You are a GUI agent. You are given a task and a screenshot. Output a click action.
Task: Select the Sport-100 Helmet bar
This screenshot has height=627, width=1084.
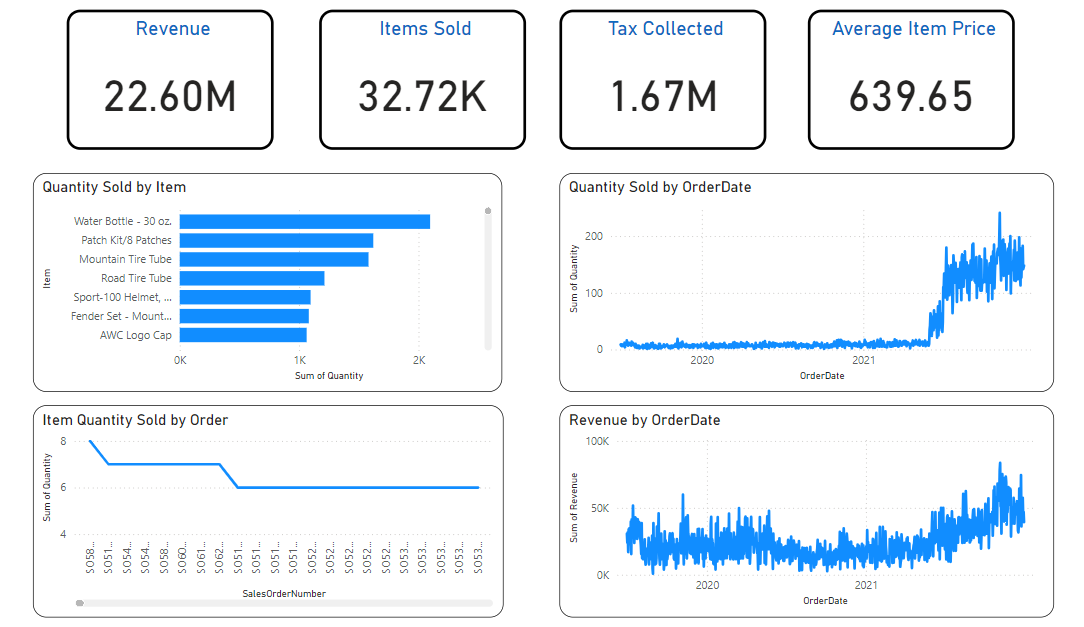click(243, 297)
